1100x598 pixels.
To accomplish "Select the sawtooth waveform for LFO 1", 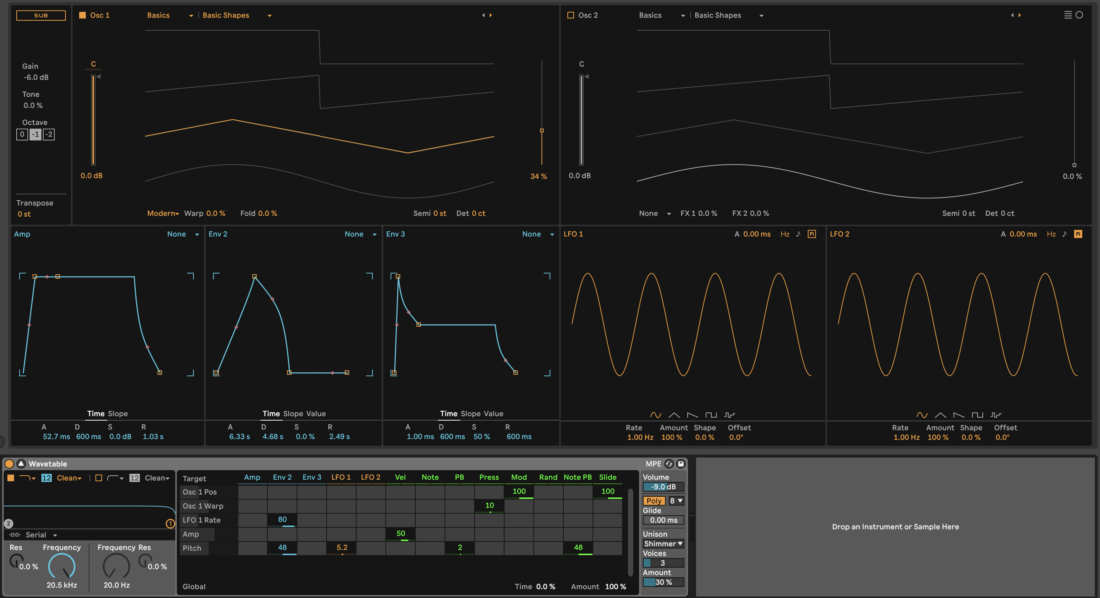I will (692, 415).
